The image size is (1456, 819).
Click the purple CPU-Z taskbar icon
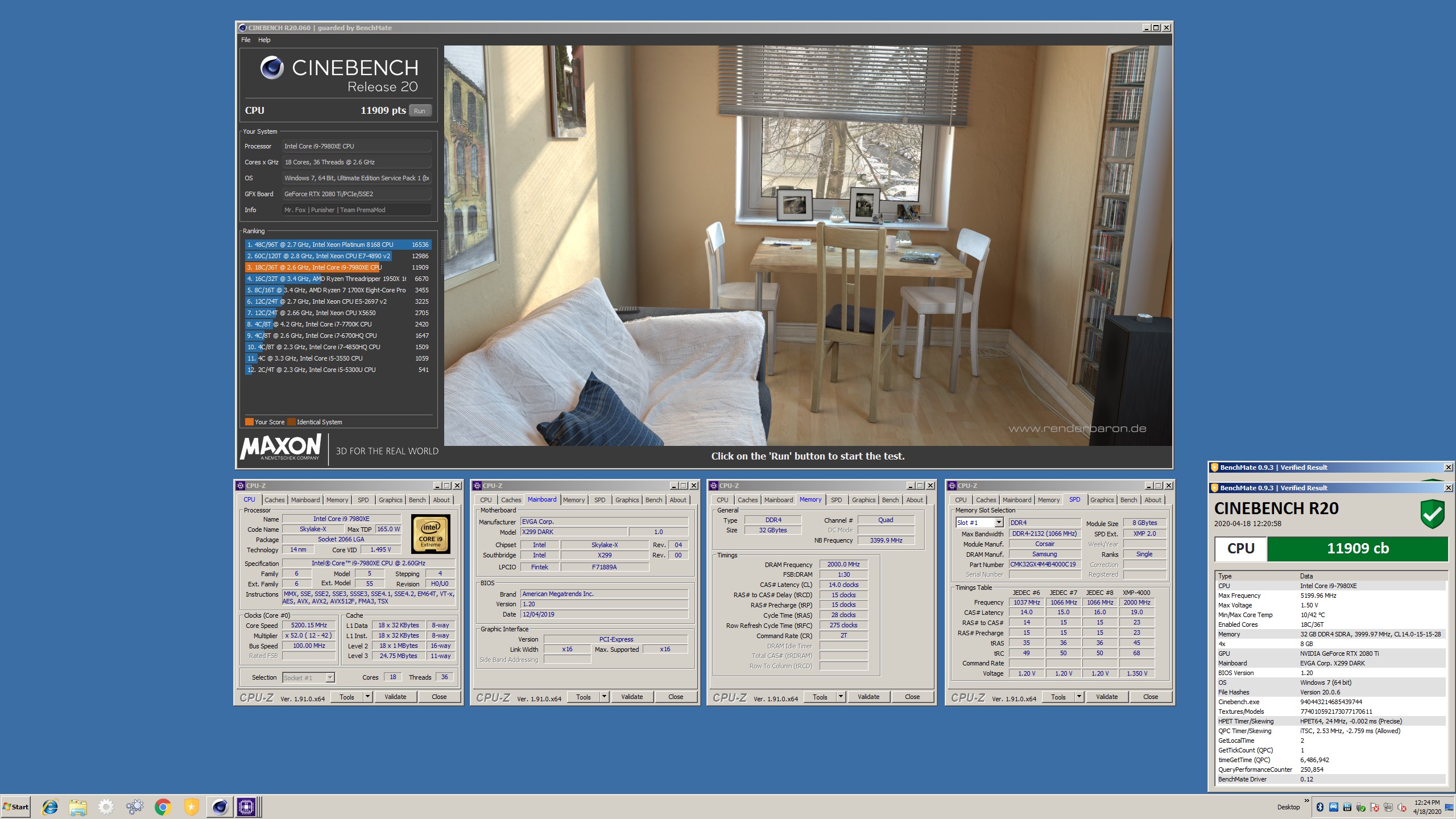[246, 806]
